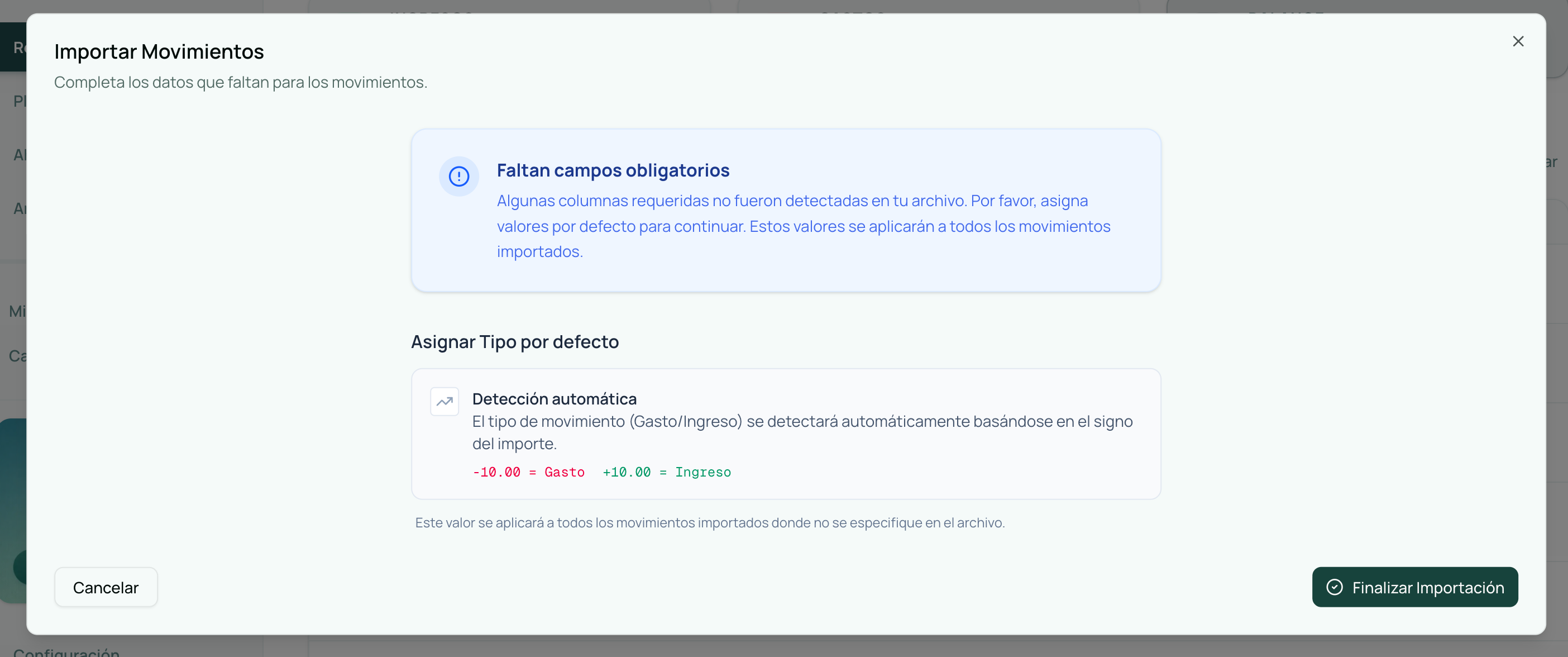Confirm with the Finalizar Importación button label
Image resolution: width=1568 pixels, height=657 pixels.
(1427, 588)
